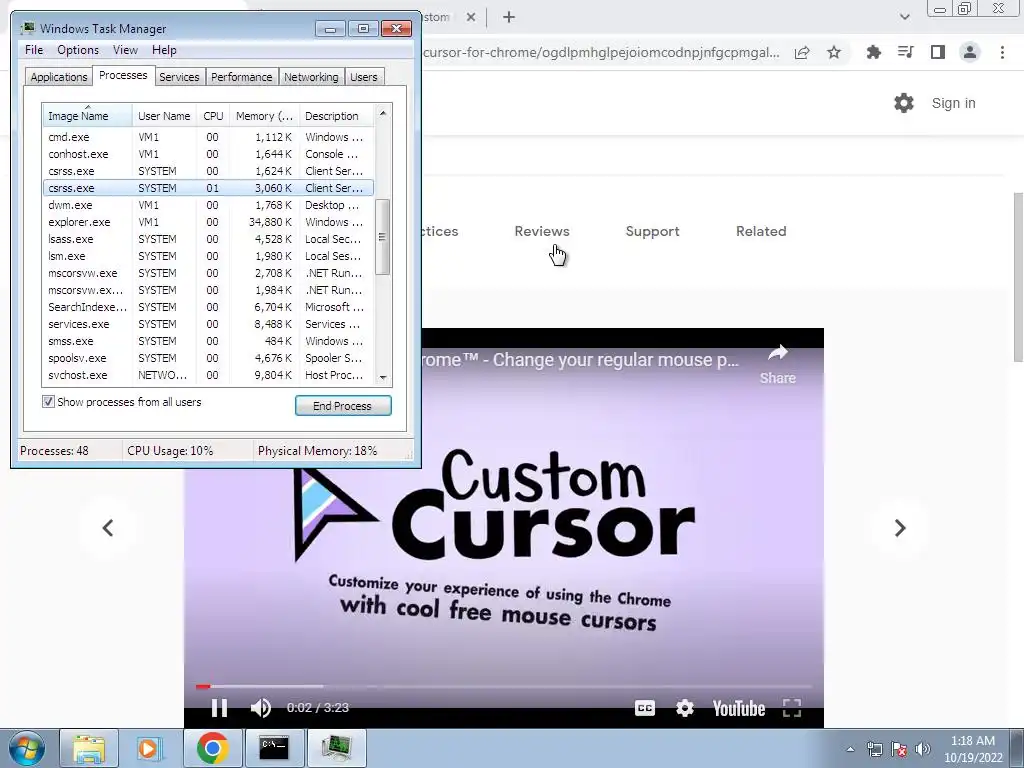Open Task Manager Help menu
Image resolution: width=1024 pixels, height=768 pixels.
[164, 50]
